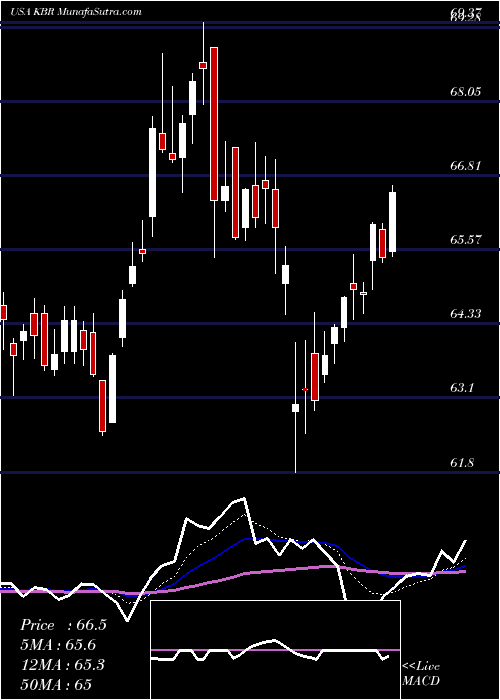This screenshot has height=700, width=500.
Task: Click the latest white candlestick at far right
Action: pyautogui.click(x=393, y=222)
